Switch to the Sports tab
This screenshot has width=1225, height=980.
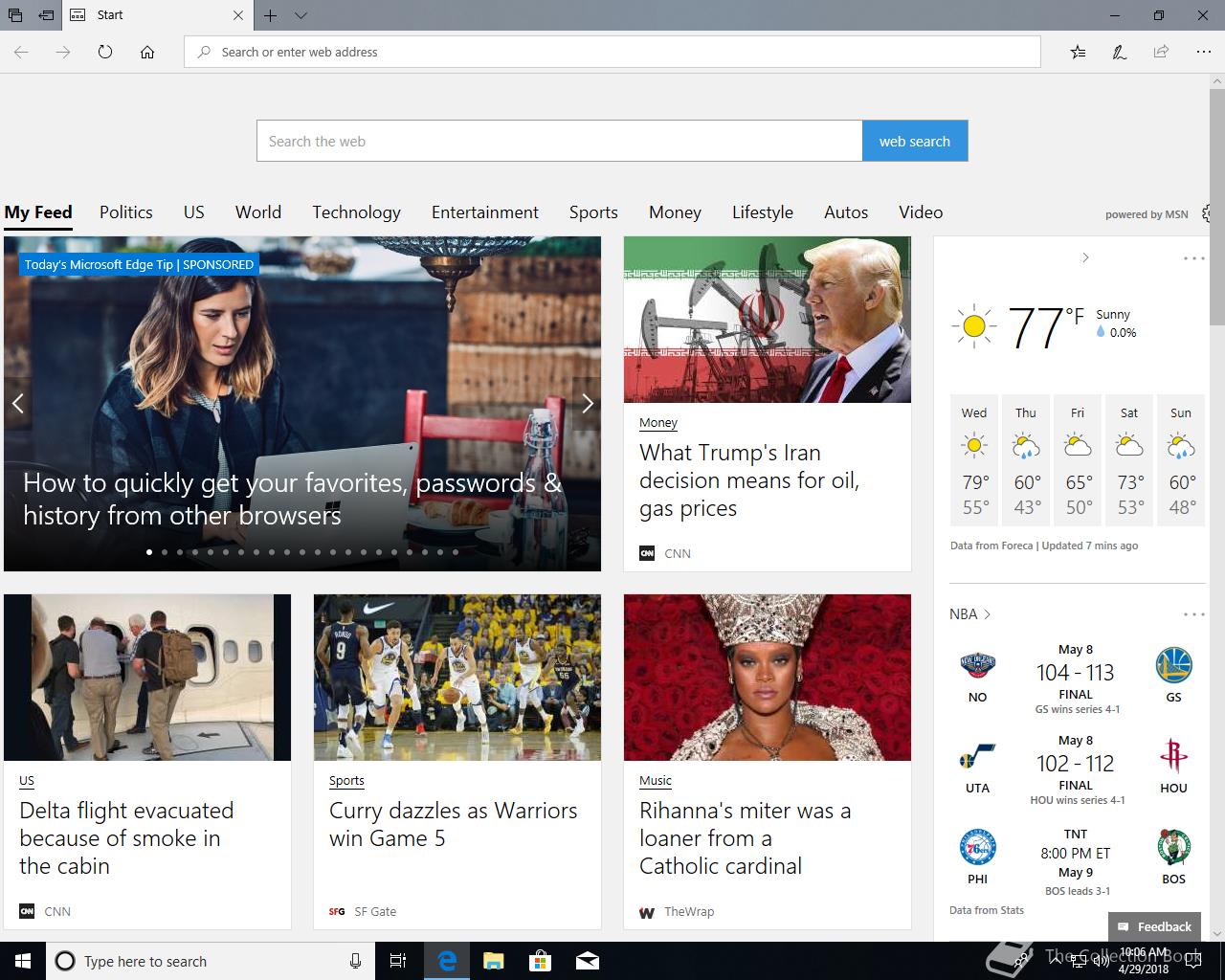tap(593, 212)
